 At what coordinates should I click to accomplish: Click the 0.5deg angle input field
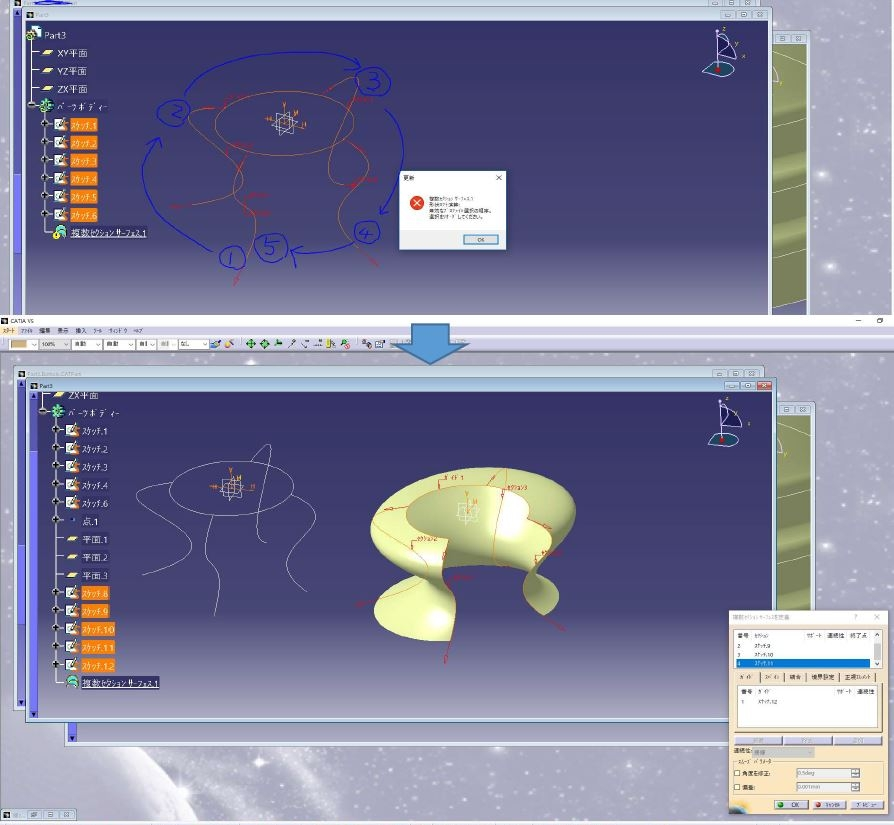click(823, 773)
